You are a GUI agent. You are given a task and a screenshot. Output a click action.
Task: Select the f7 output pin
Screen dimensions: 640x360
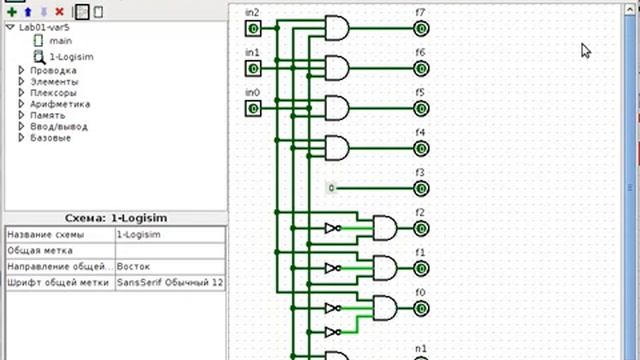[x=421, y=29]
